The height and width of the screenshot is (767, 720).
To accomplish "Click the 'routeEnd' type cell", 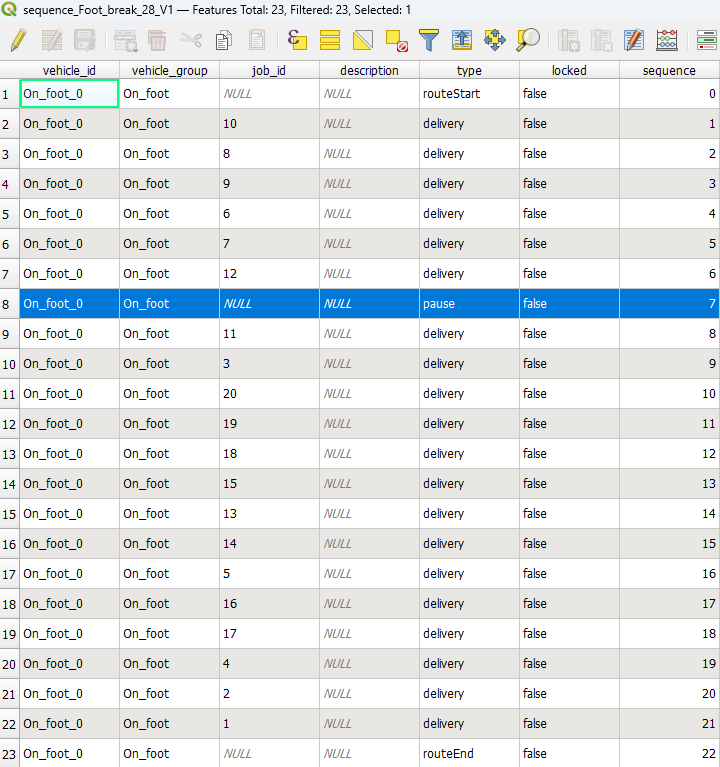I will pyautogui.click(x=469, y=754).
